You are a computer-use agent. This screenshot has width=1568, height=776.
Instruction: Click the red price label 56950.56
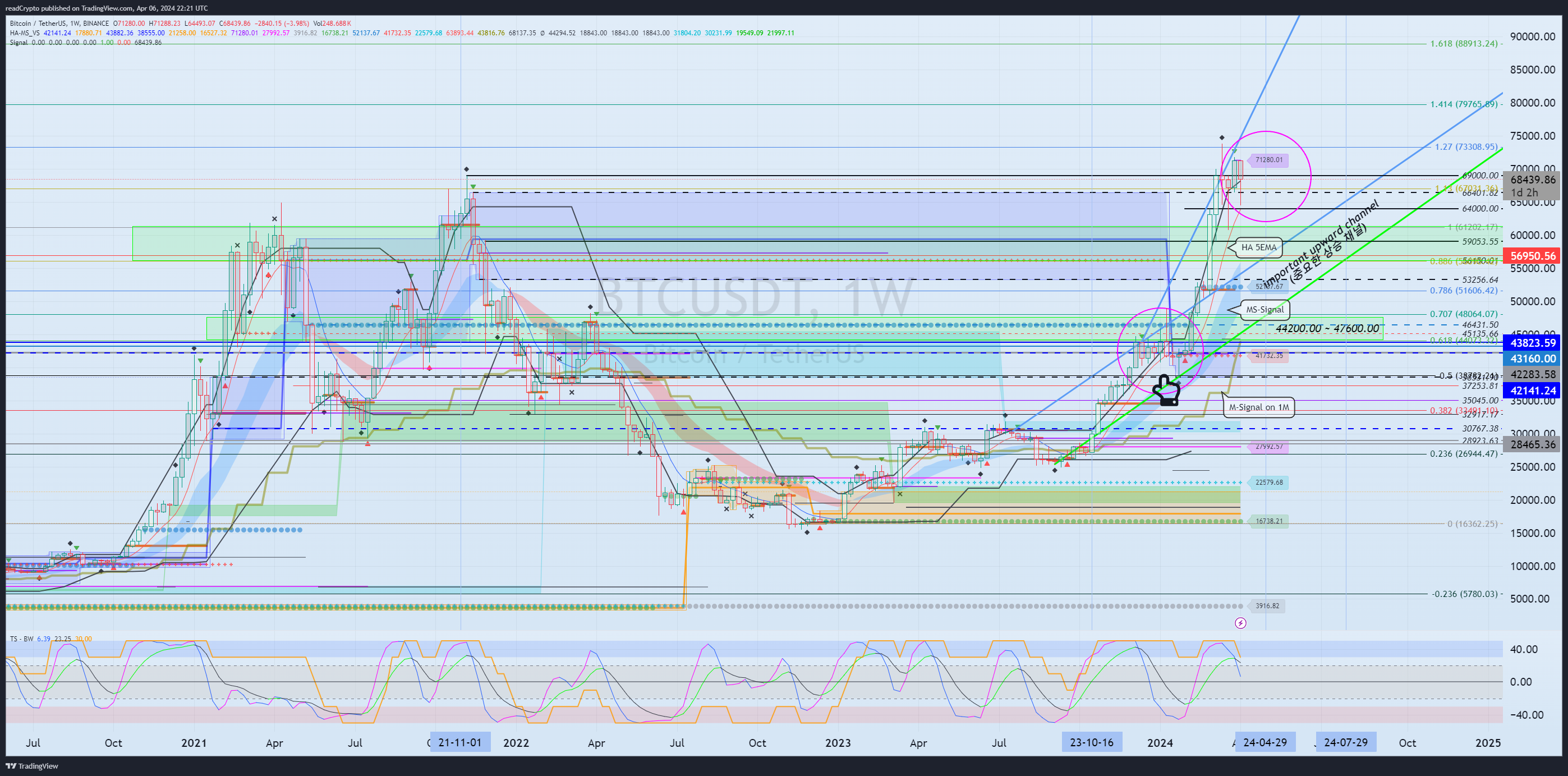[x=1532, y=256]
